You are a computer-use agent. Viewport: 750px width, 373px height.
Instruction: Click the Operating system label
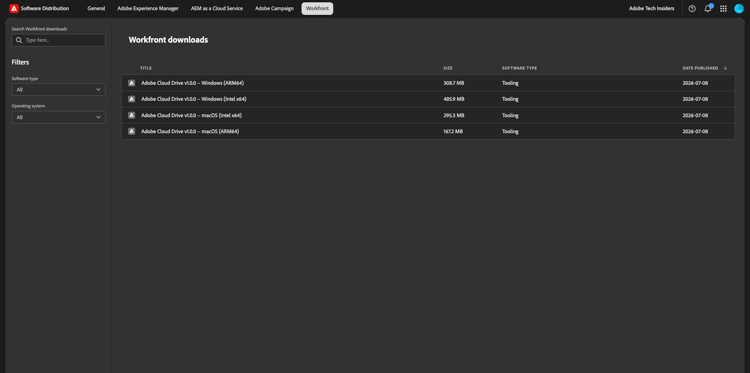click(x=28, y=106)
